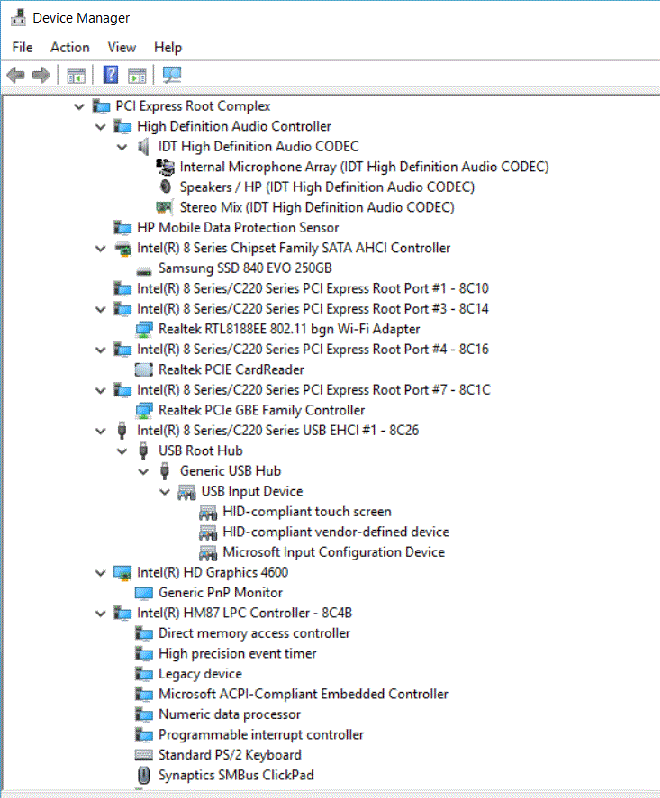Click the USB Root Hub plug icon
660x798 pixels.
click(144, 450)
